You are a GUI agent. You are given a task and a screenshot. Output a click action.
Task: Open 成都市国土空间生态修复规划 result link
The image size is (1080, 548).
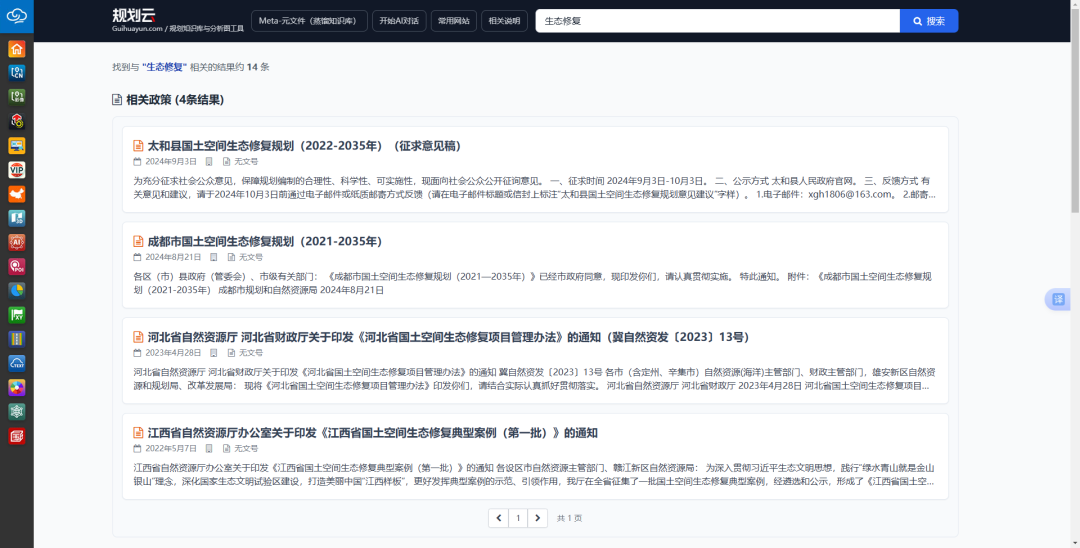coord(264,242)
